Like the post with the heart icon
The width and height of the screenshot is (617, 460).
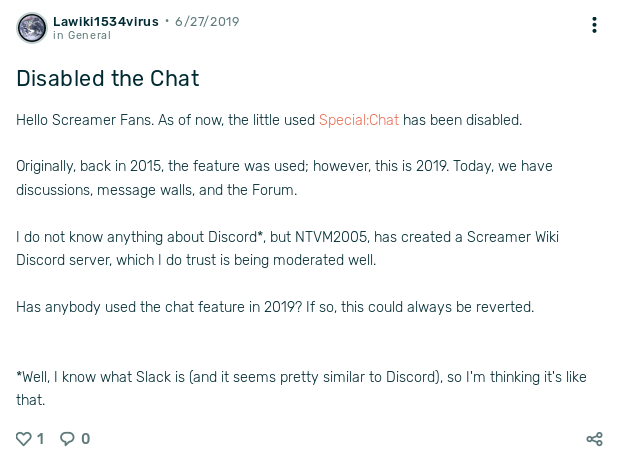[24, 439]
